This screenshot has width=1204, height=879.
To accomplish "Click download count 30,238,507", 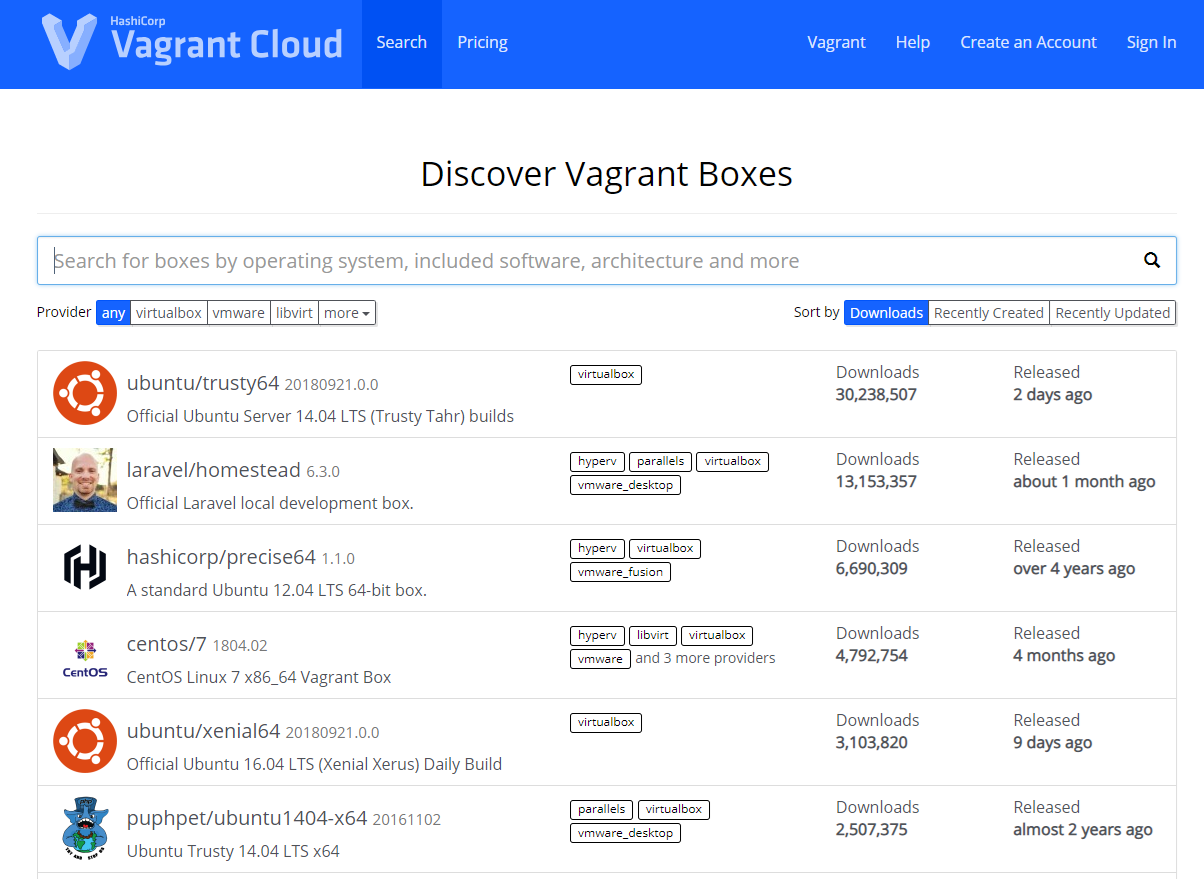I will click(876, 395).
